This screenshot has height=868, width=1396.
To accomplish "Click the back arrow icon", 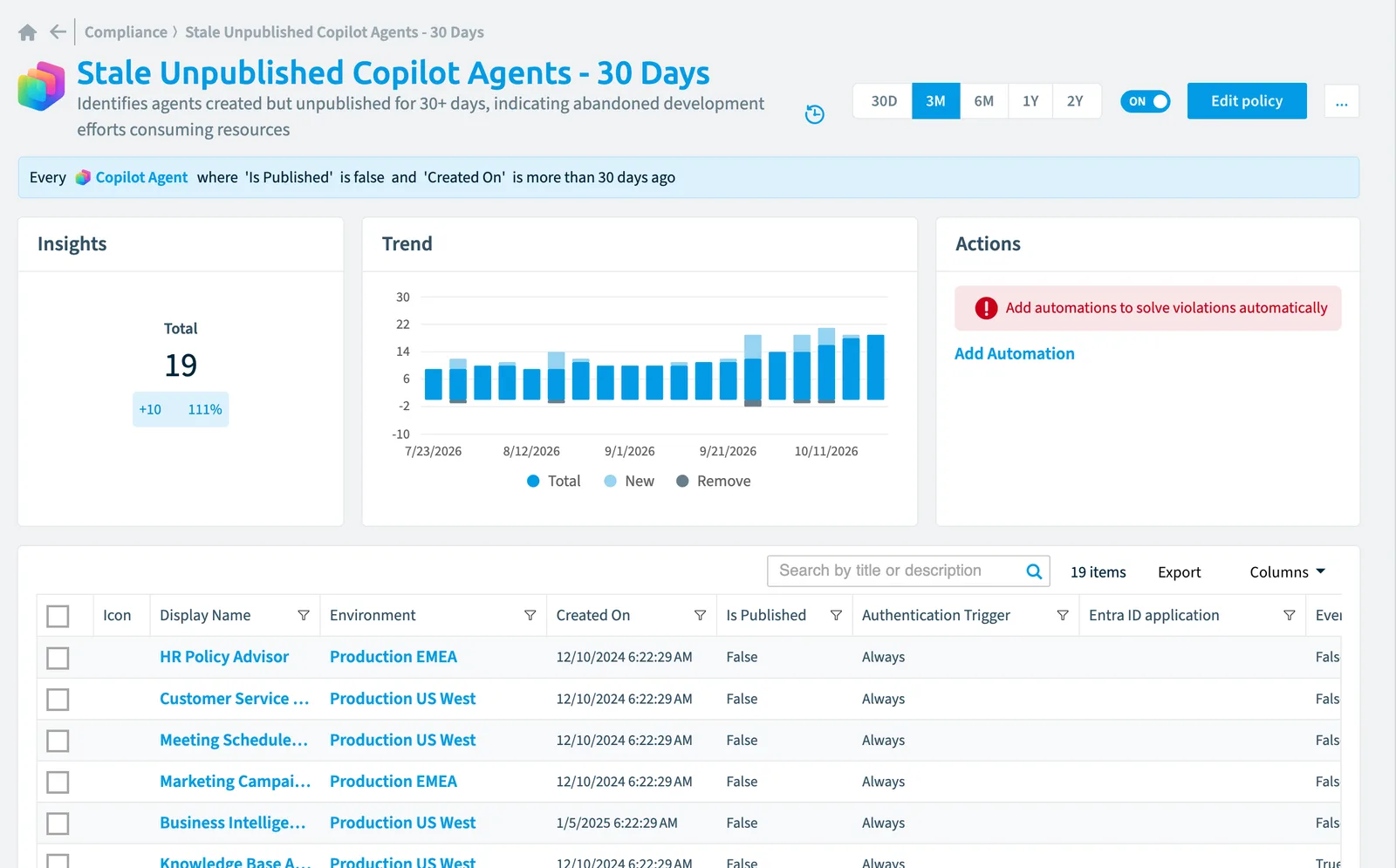I will click(58, 32).
